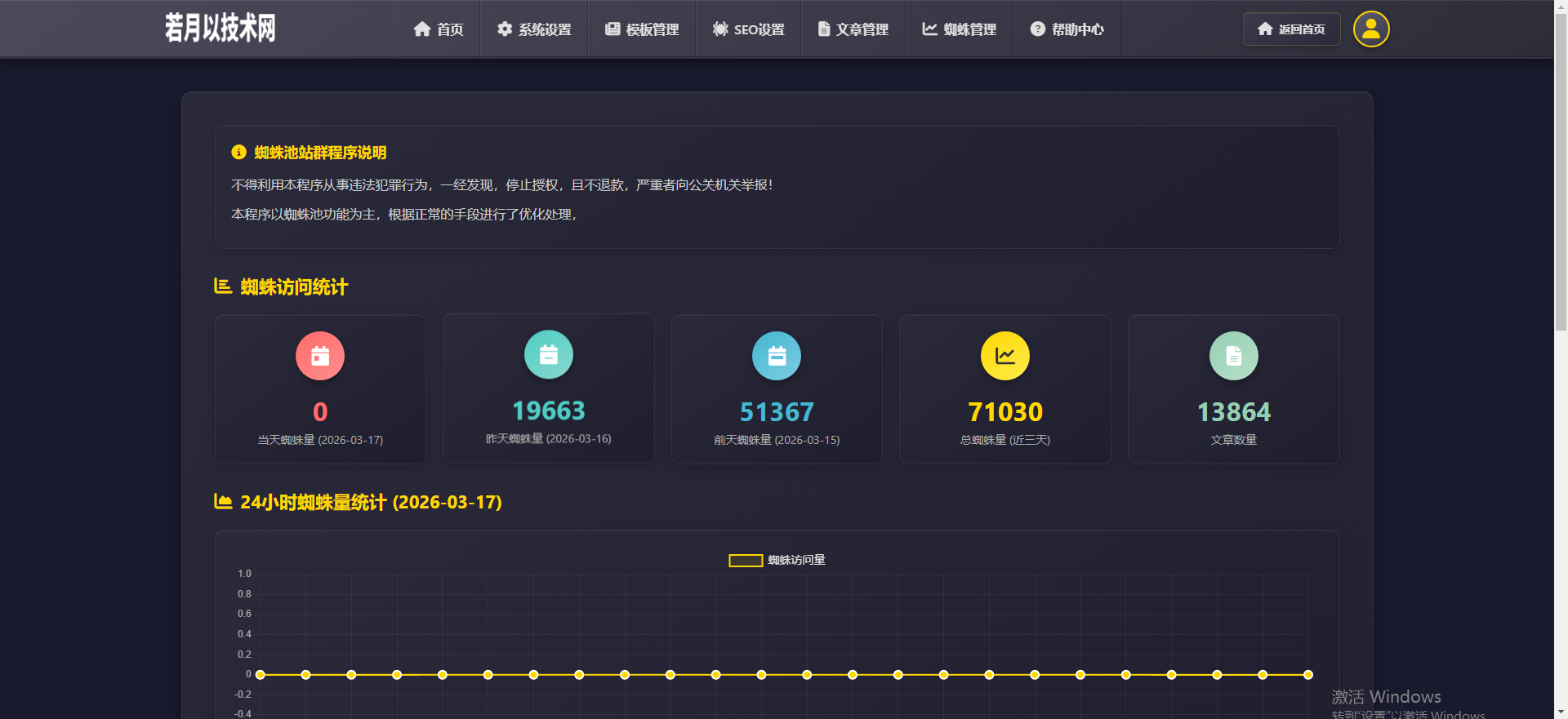Click the yellow user profile avatar icon
The image size is (1568, 719).
tap(1371, 29)
